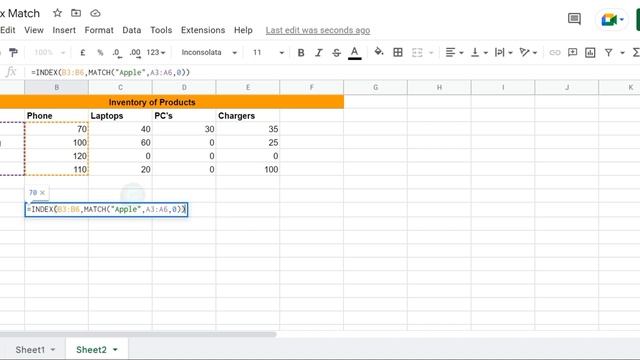Open the Edit menu
This screenshot has width=640, height=360.
[x=8, y=30]
